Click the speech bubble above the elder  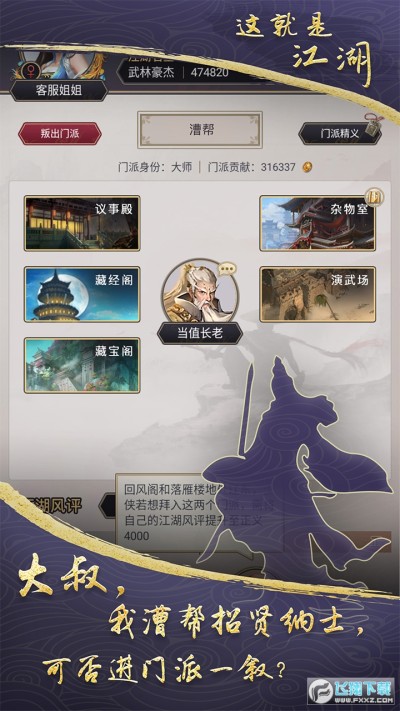pyautogui.click(x=226, y=269)
